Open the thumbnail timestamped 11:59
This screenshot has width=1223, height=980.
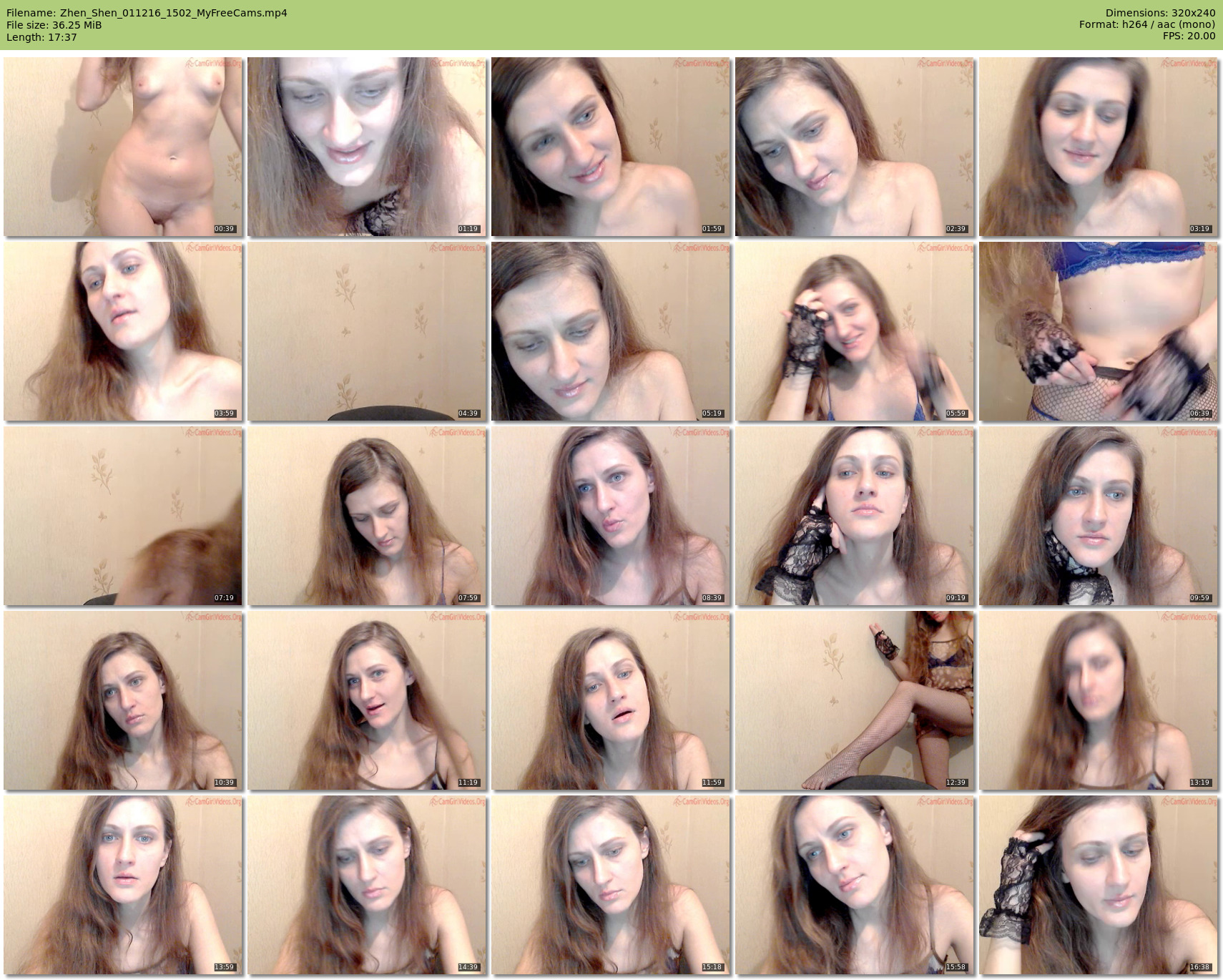tap(611, 700)
